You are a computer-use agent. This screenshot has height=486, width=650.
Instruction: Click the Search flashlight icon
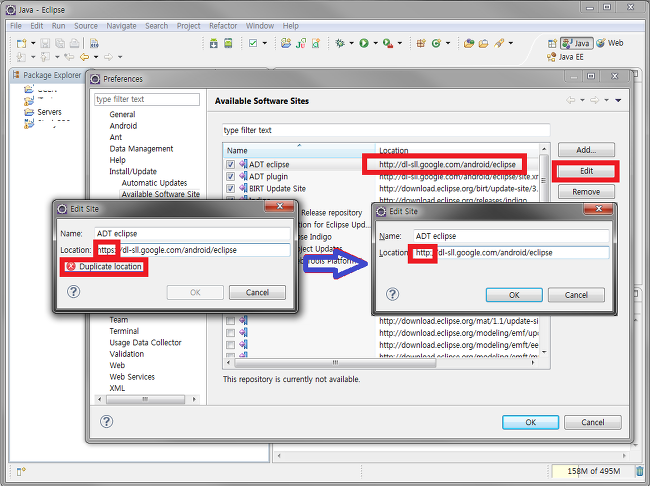click(499, 43)
